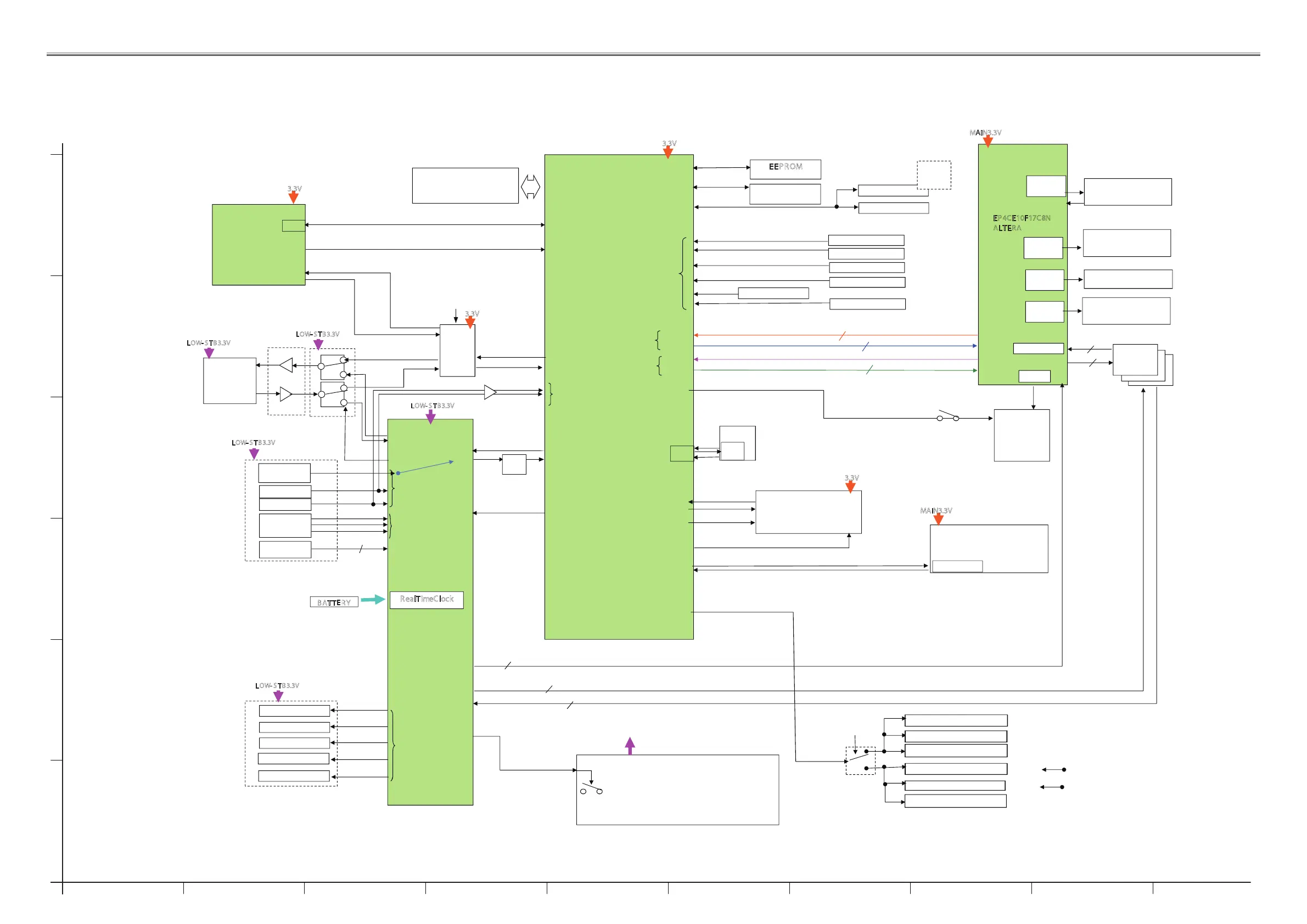Click small box between the two green blocks

(514, 464)
